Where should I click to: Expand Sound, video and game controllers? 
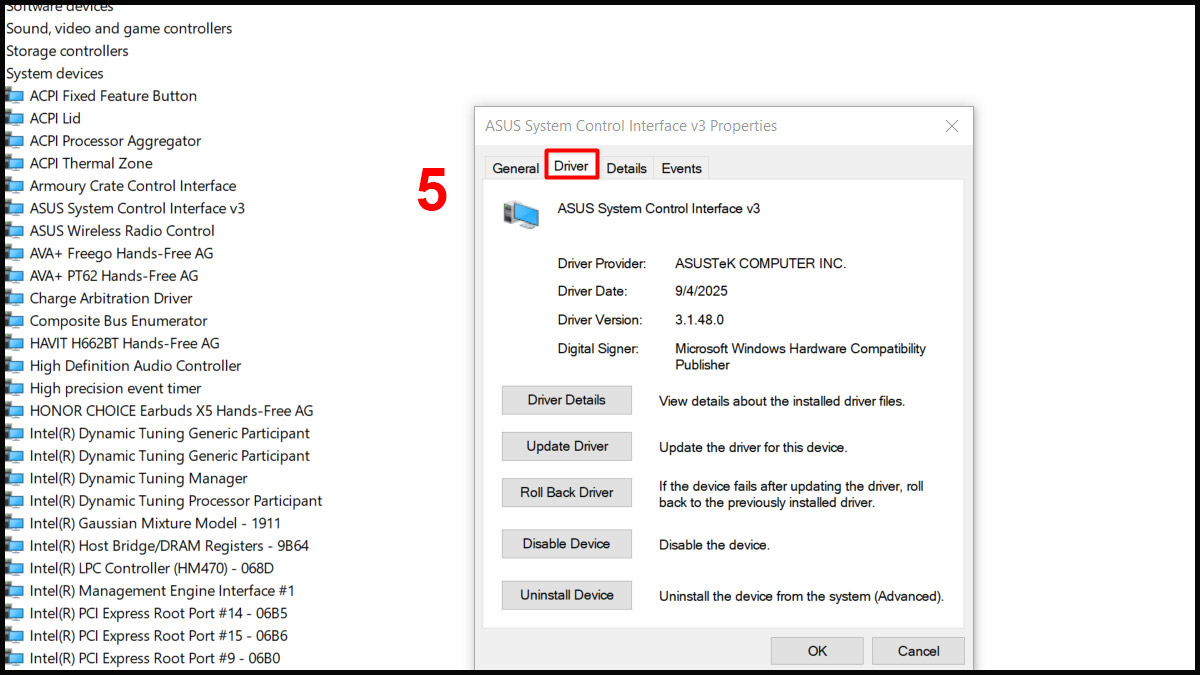(119, 28)
